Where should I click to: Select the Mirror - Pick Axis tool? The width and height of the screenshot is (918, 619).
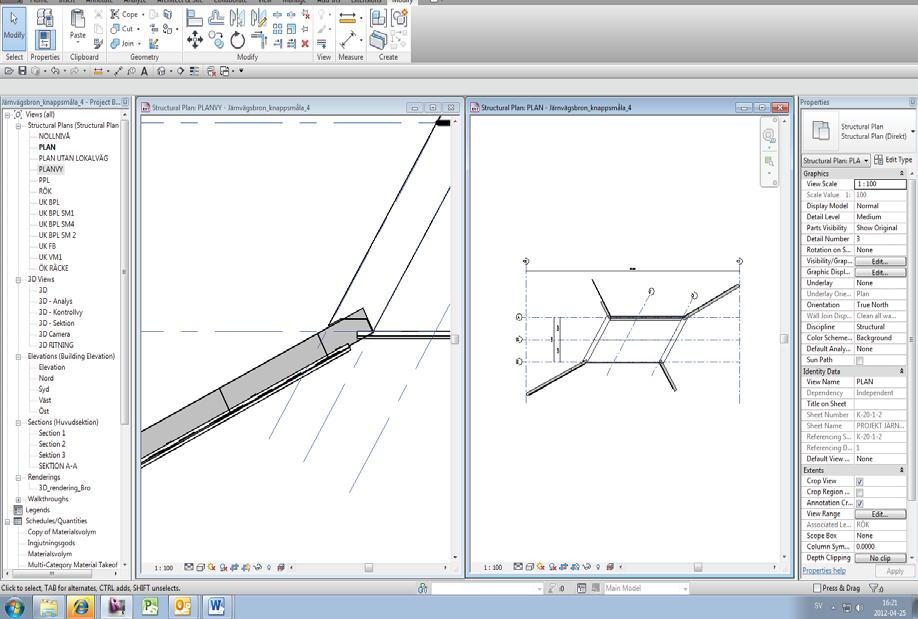click(237, 19)
